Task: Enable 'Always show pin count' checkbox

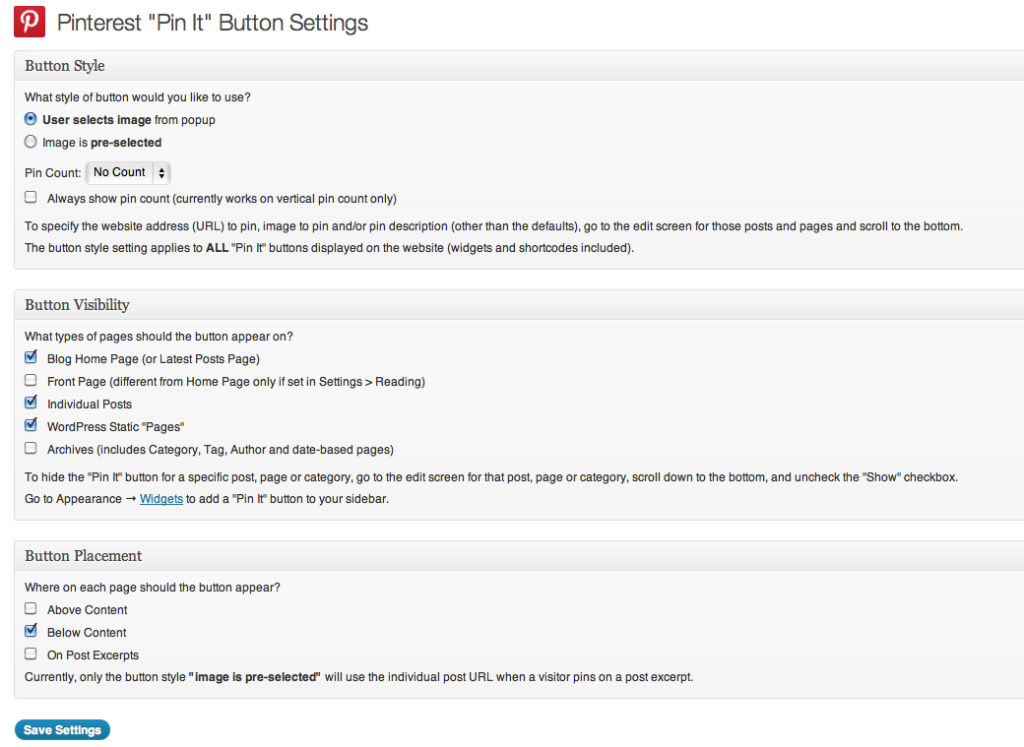Action: coord(31,197)
